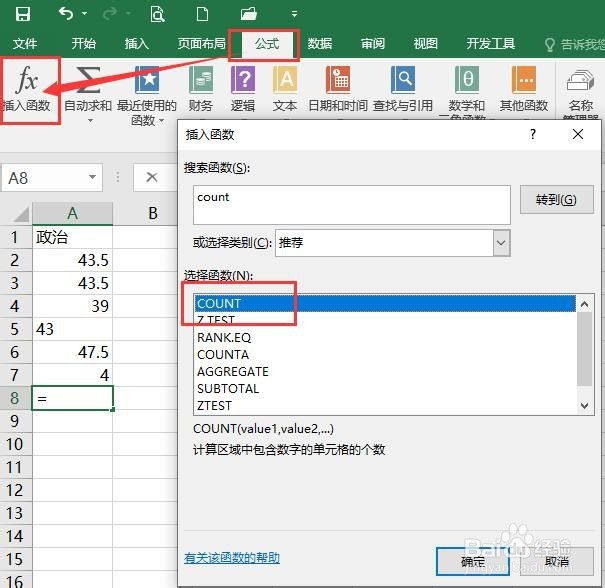The width and height of the screenshot is (605, 588).
Task: Open the 查找与引用 functions icon
Action: click(403, 80)
